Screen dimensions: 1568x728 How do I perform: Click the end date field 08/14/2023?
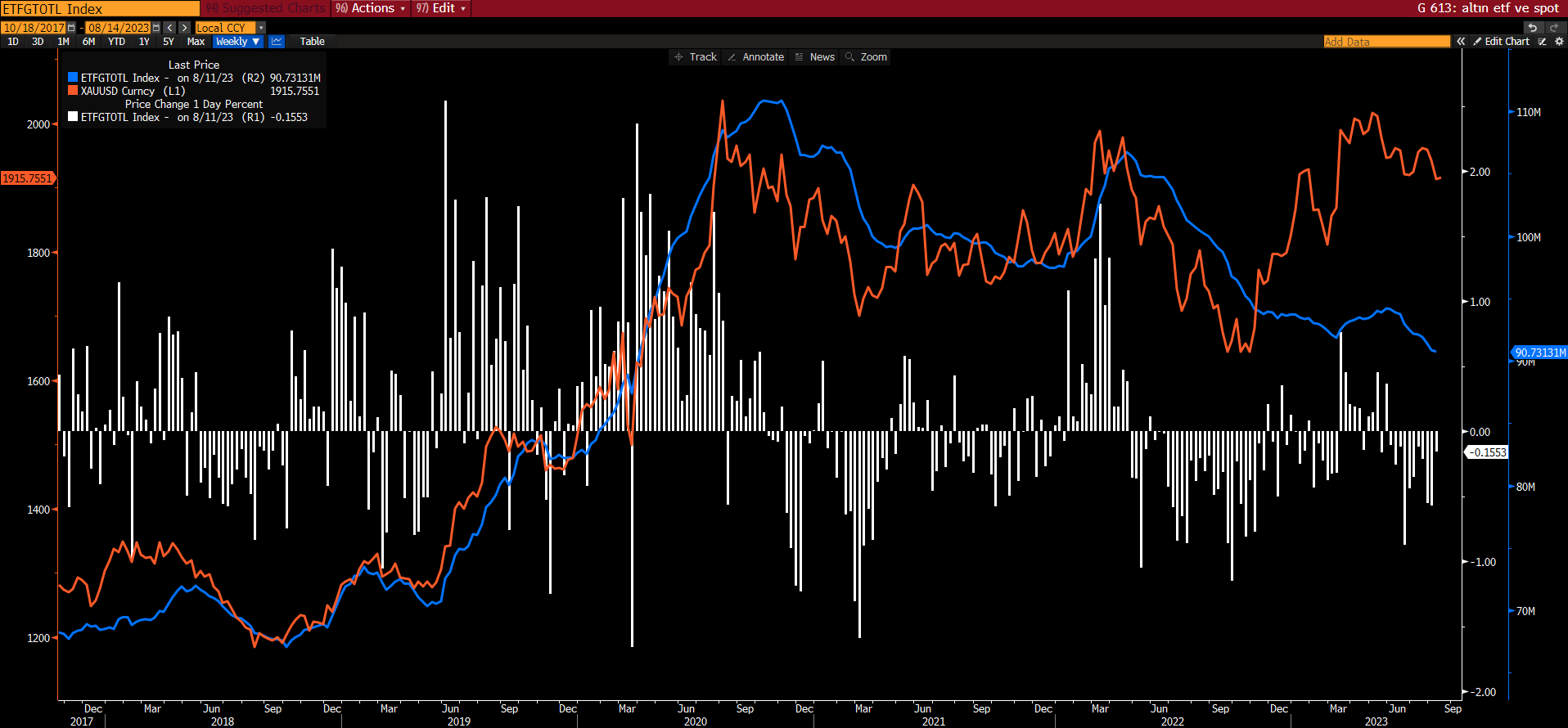pyautogui.click(x=119, y=28)
